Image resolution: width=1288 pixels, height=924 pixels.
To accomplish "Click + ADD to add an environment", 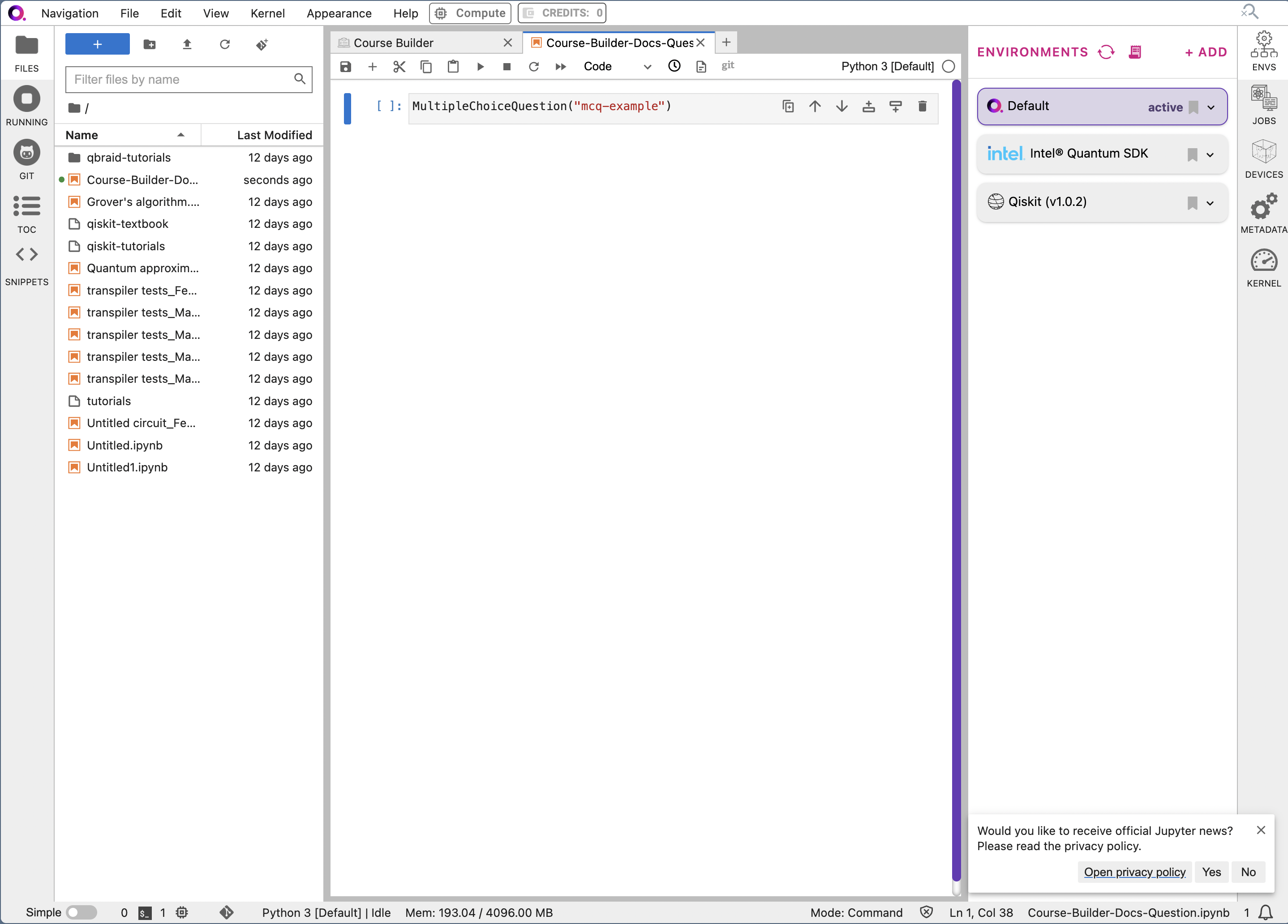I will pos(1206,52).
